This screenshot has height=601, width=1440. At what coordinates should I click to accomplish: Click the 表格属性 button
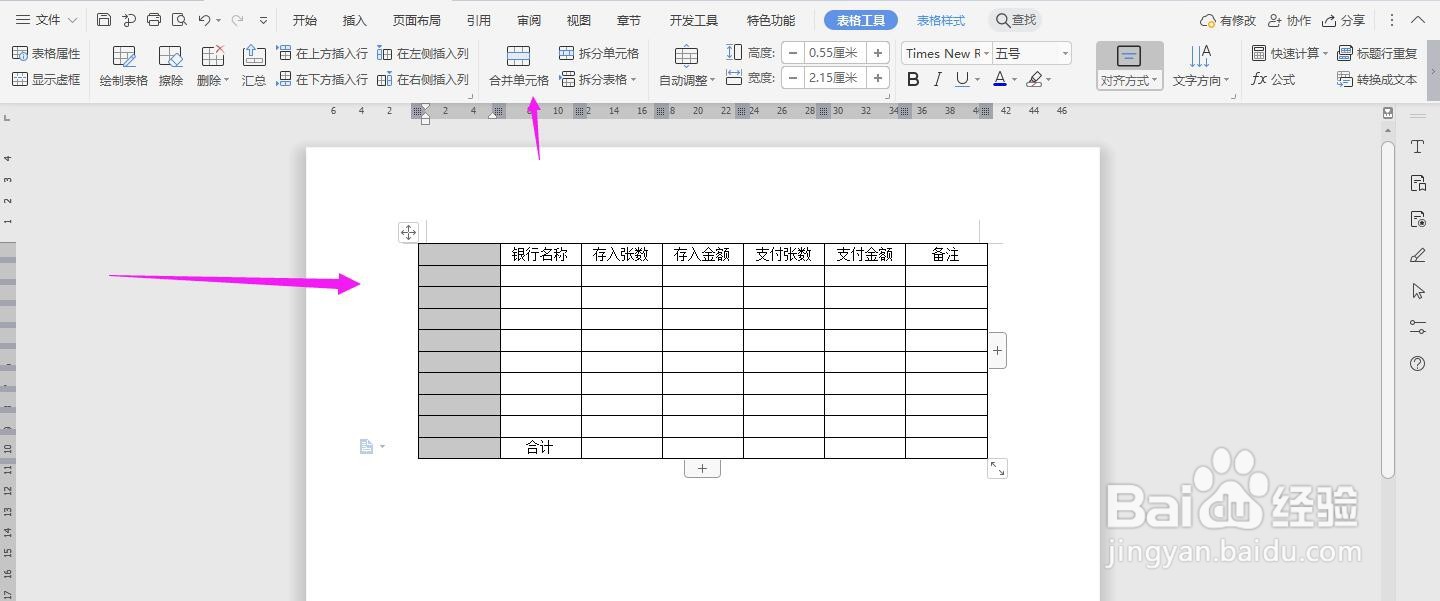47,52
